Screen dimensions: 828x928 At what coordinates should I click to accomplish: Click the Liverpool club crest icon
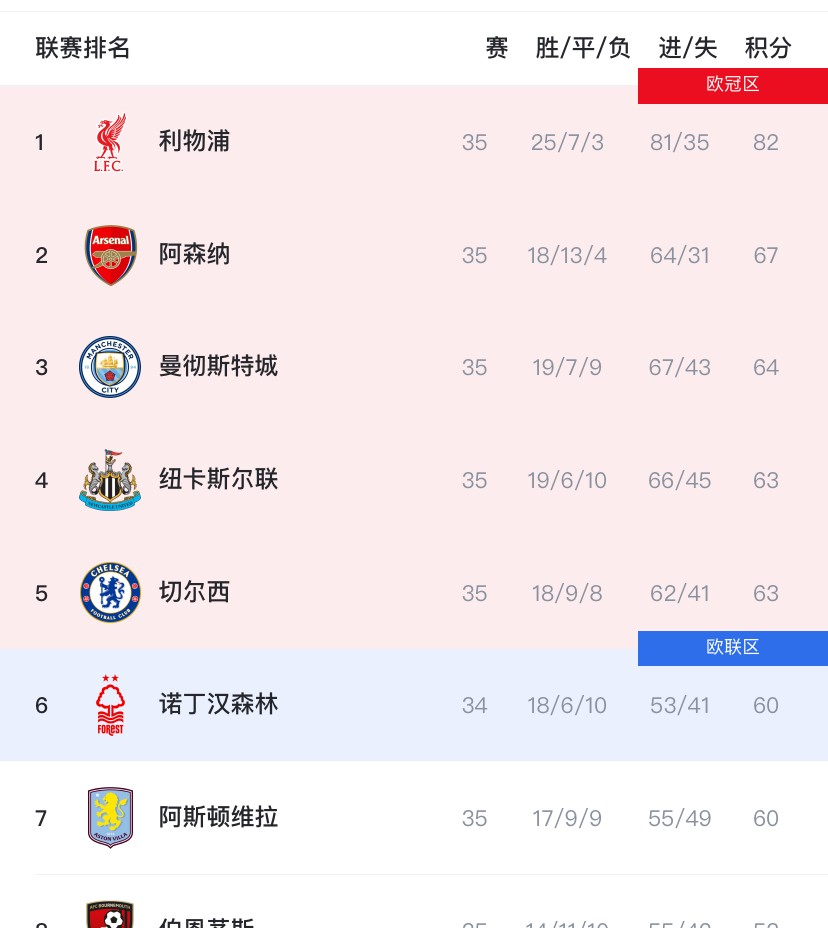(110, 142)
